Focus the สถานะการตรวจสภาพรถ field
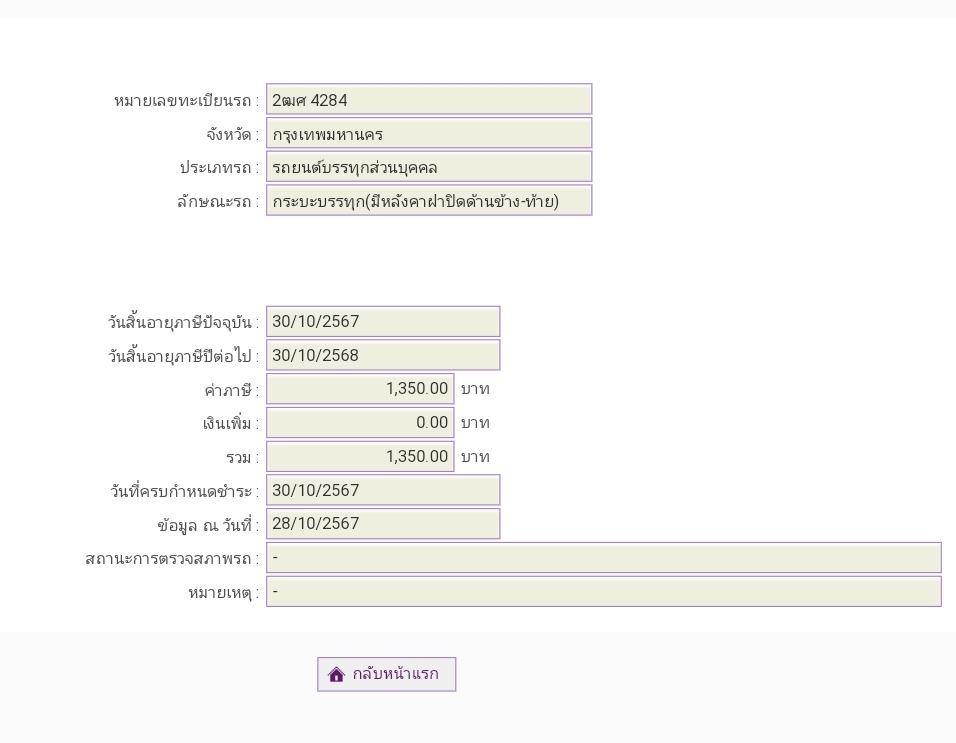Viewport: 956px width, 743px height. [x=603, y=558]
